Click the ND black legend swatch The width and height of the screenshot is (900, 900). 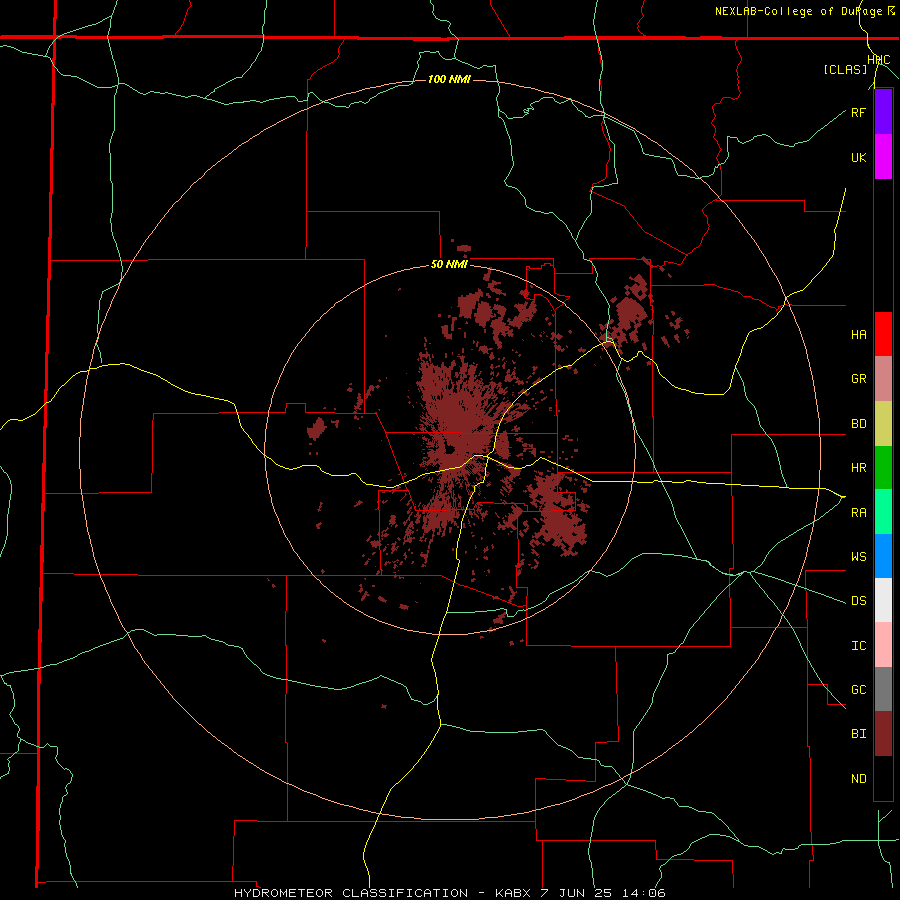[883, 778]
